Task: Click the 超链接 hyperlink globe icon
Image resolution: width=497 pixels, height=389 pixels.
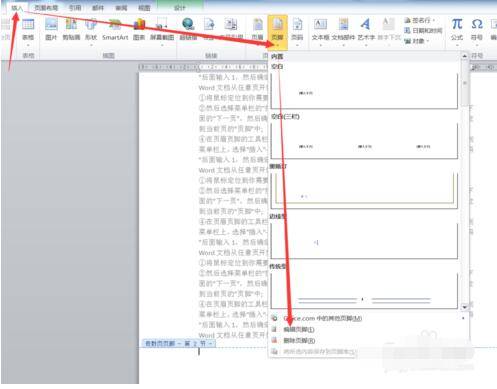Action: (188, 29)
